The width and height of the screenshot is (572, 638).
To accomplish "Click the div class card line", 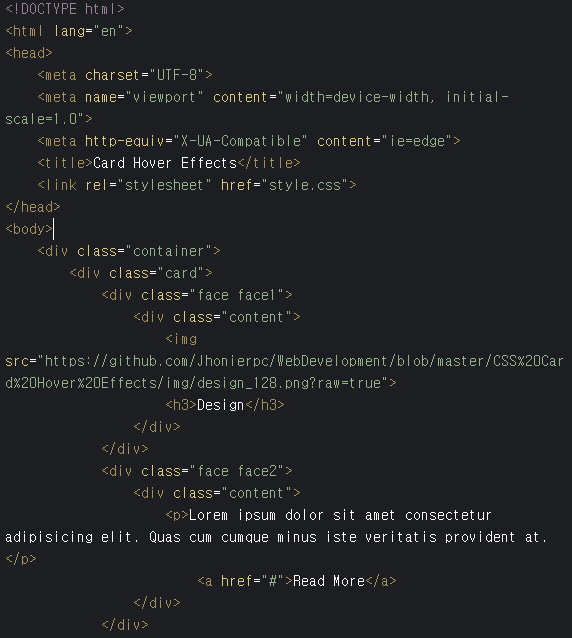I will click(x=141, y=273).
